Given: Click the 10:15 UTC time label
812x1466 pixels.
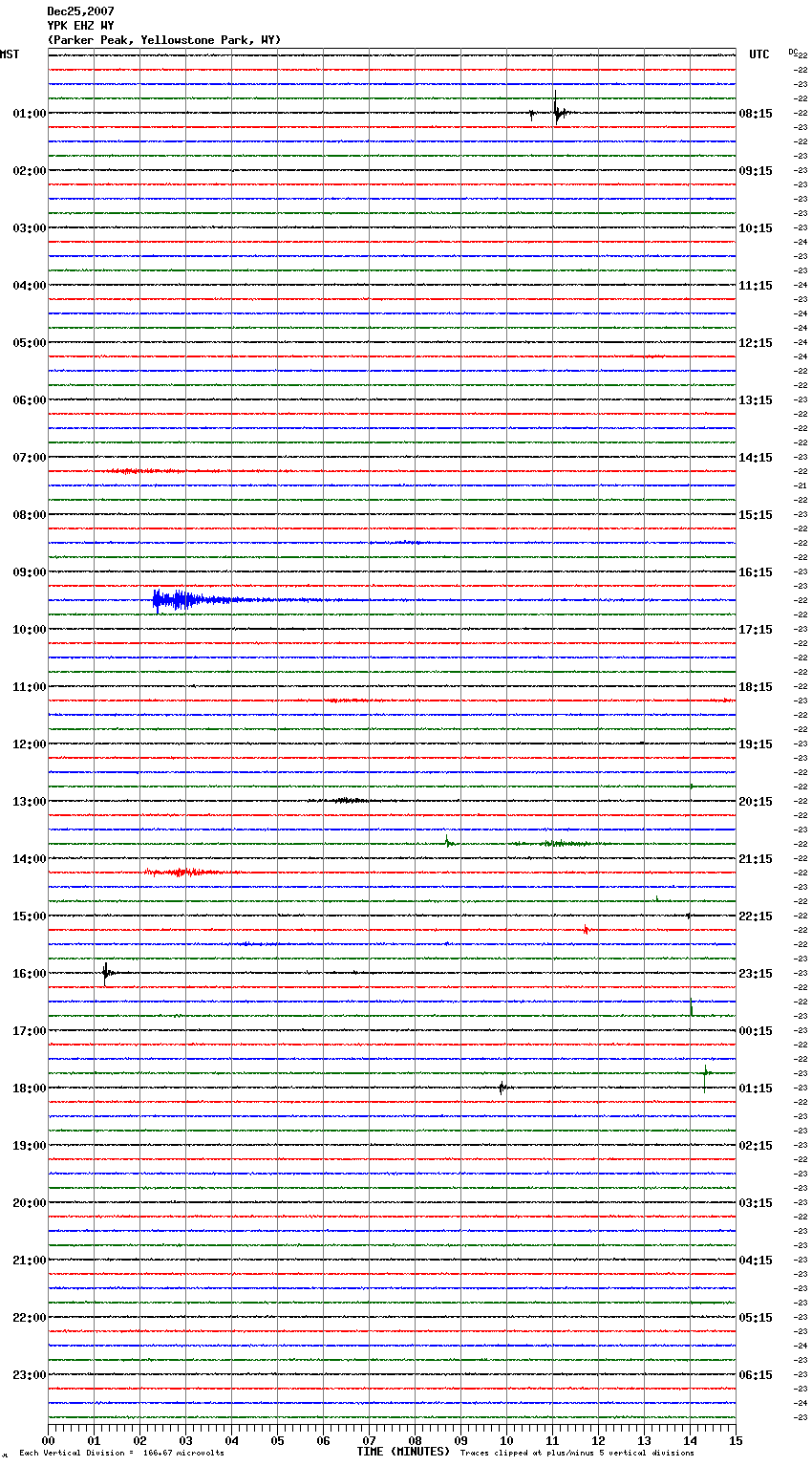Looking at the screenshot, I should point(756,228).
